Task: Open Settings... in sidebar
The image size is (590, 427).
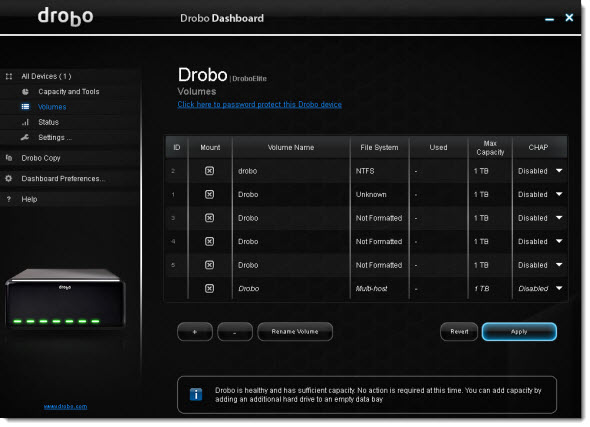Action: point(55,137)
